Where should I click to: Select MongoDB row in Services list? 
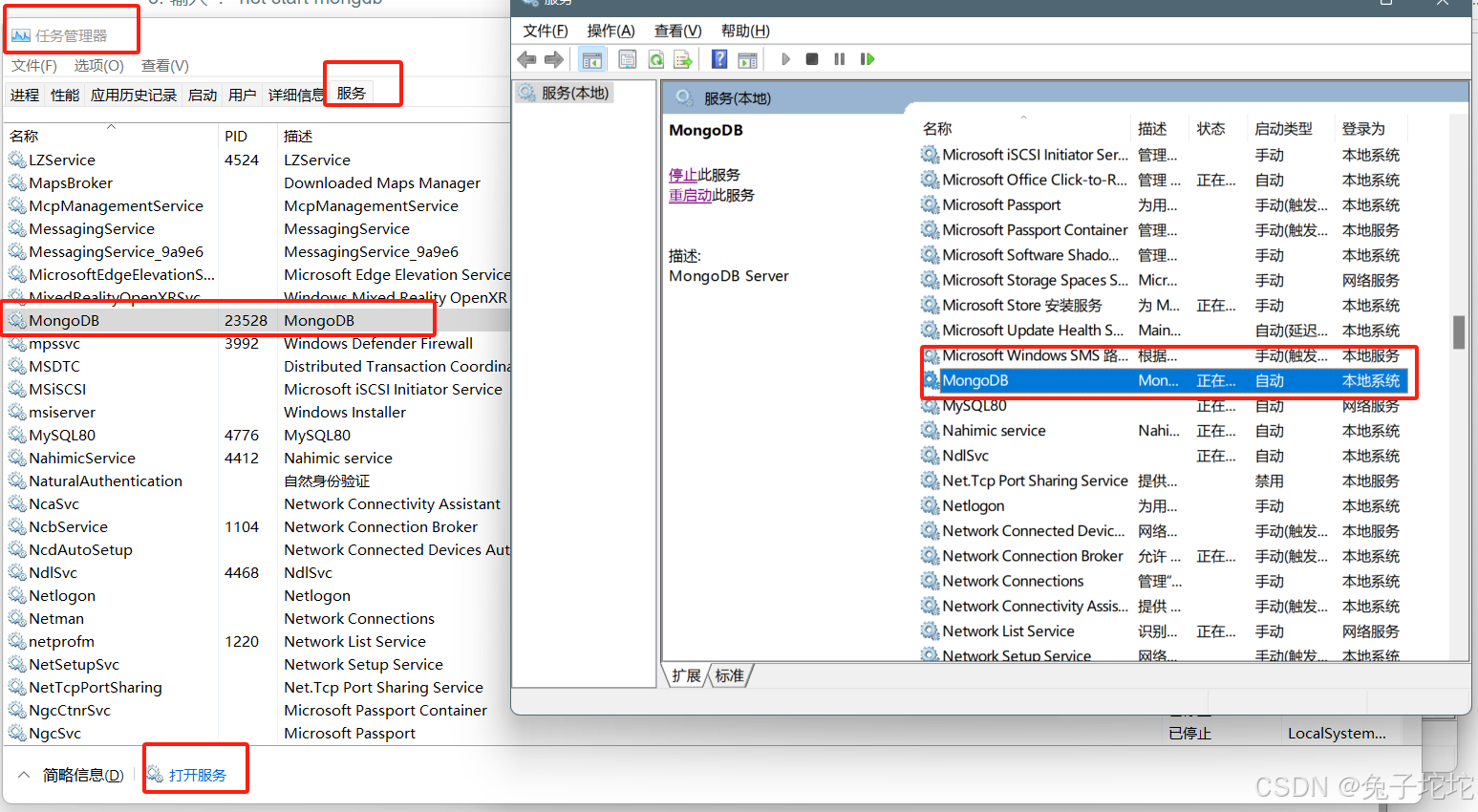pos(1164,380)
